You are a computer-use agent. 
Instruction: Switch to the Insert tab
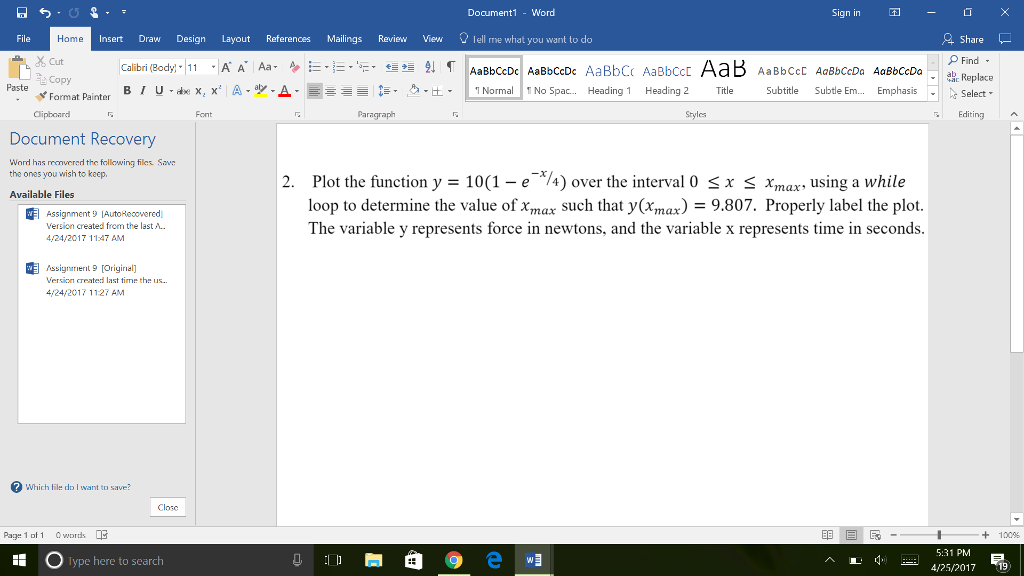pyautogui.click(x=110, y=38)
